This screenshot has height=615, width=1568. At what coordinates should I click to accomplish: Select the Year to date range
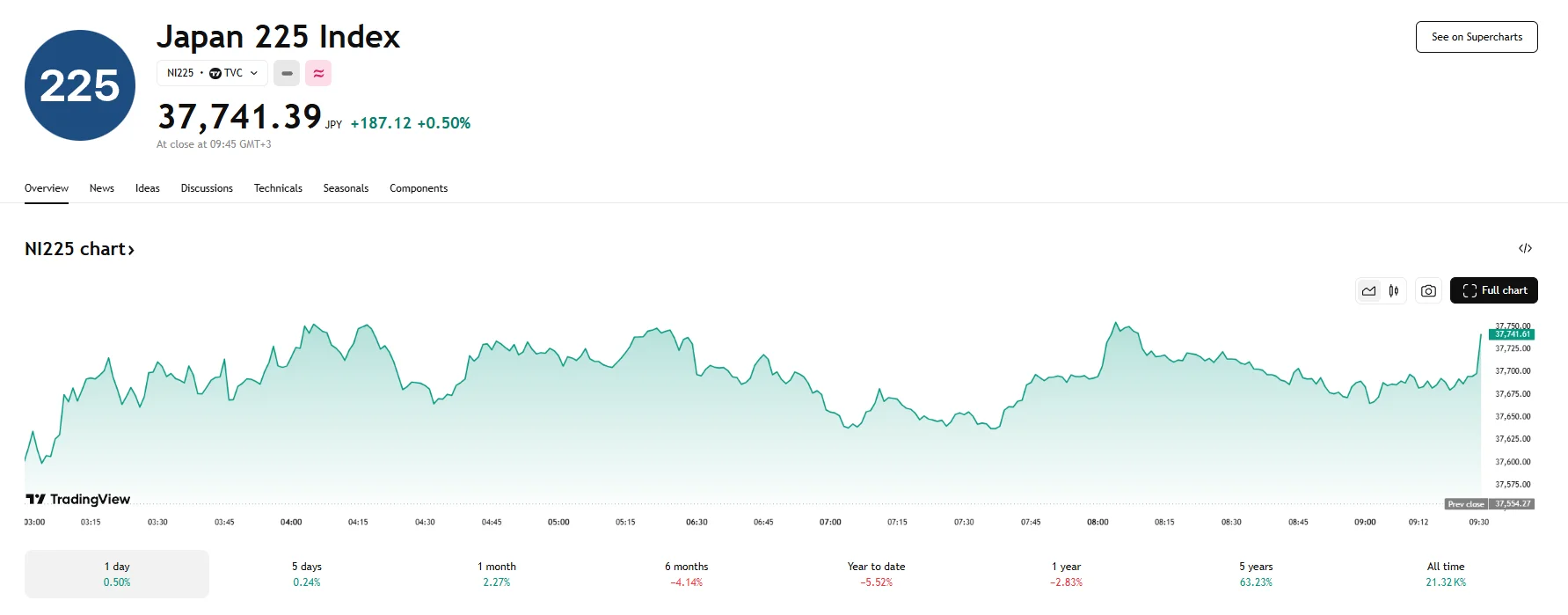[876, 574]
